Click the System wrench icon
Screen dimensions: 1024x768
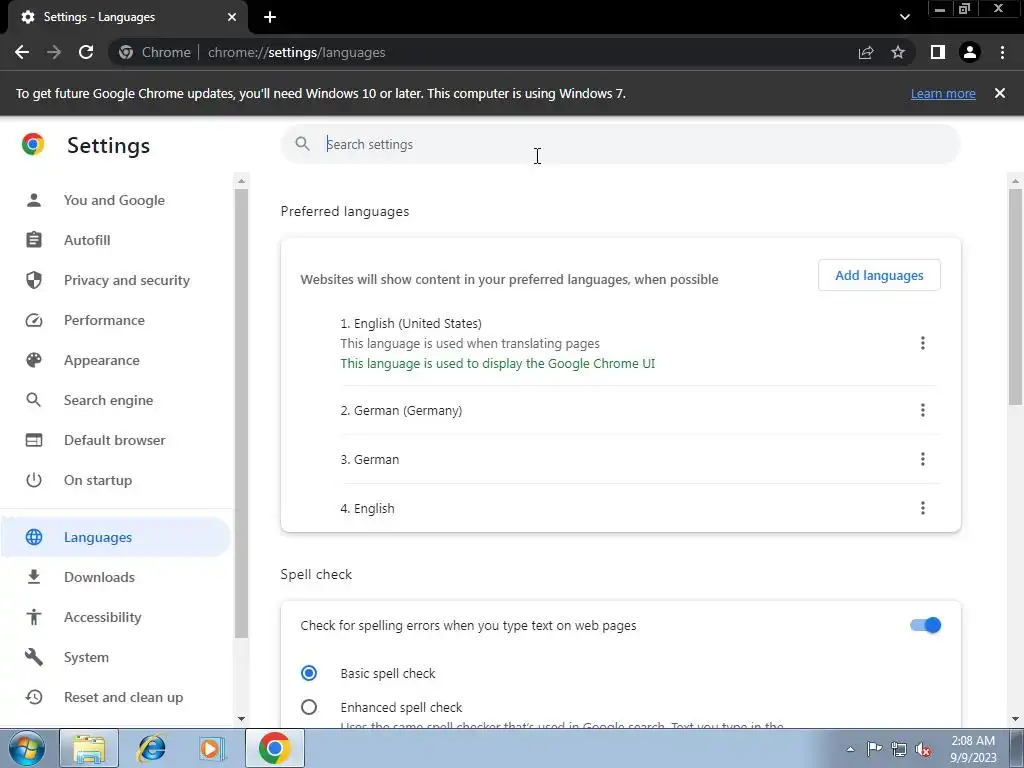[34, 657]
